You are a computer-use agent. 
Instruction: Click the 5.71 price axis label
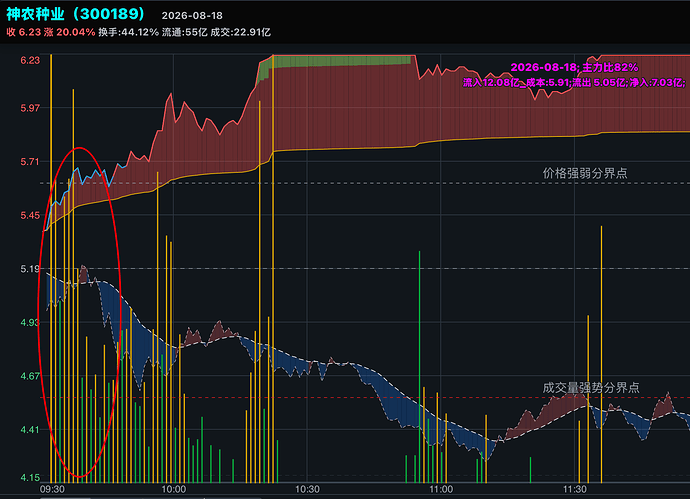click(30, 162)
